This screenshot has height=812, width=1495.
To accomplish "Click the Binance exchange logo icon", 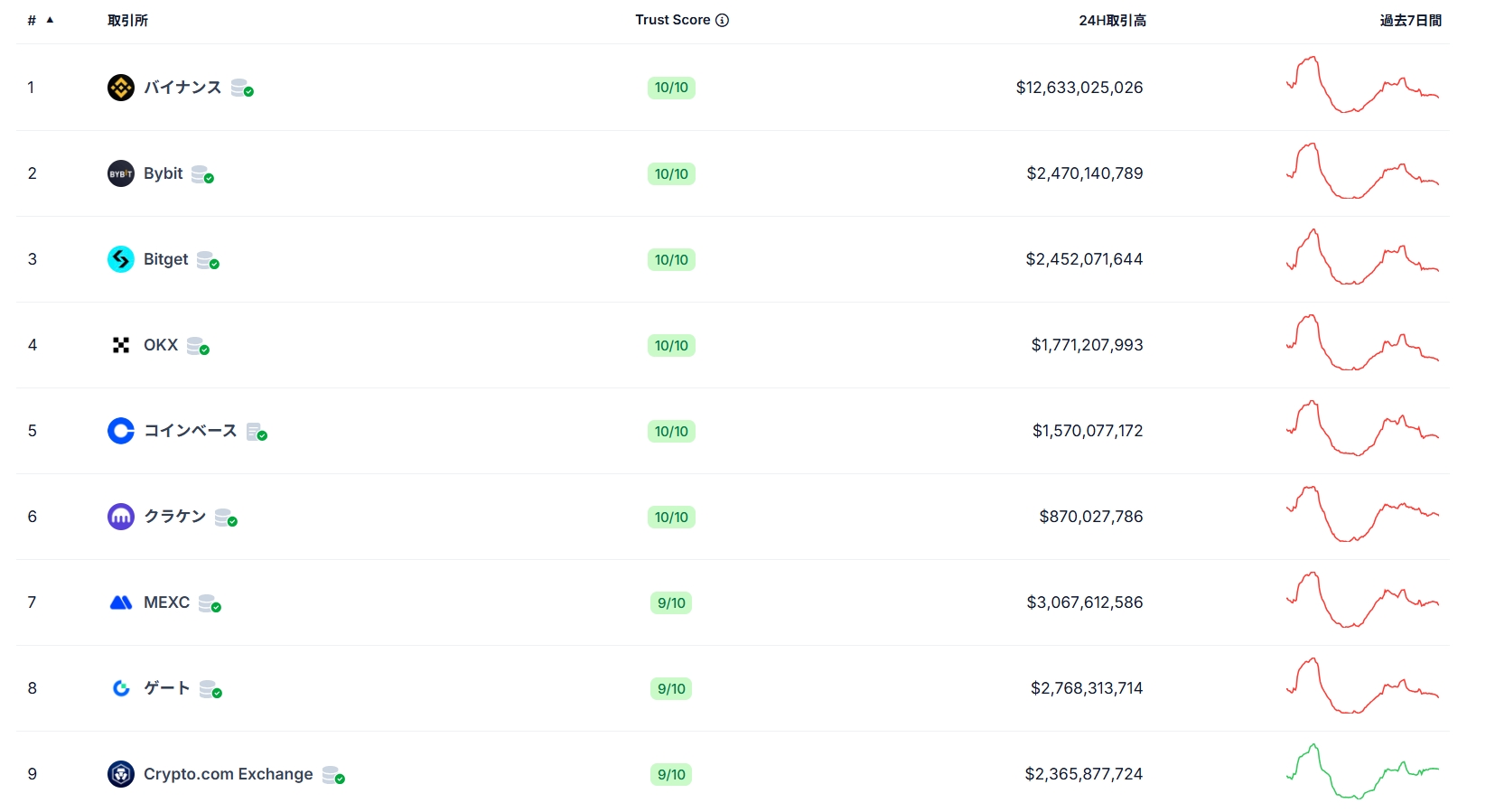I will 120,88.
